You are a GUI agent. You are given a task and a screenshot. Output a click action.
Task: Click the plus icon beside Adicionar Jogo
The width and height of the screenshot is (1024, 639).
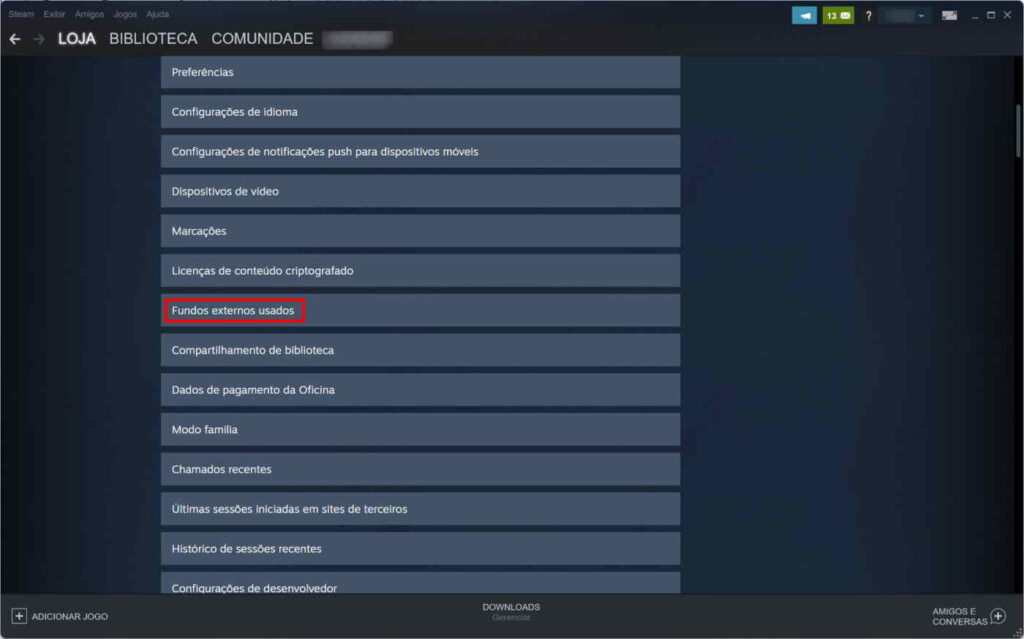pos(18,616)
